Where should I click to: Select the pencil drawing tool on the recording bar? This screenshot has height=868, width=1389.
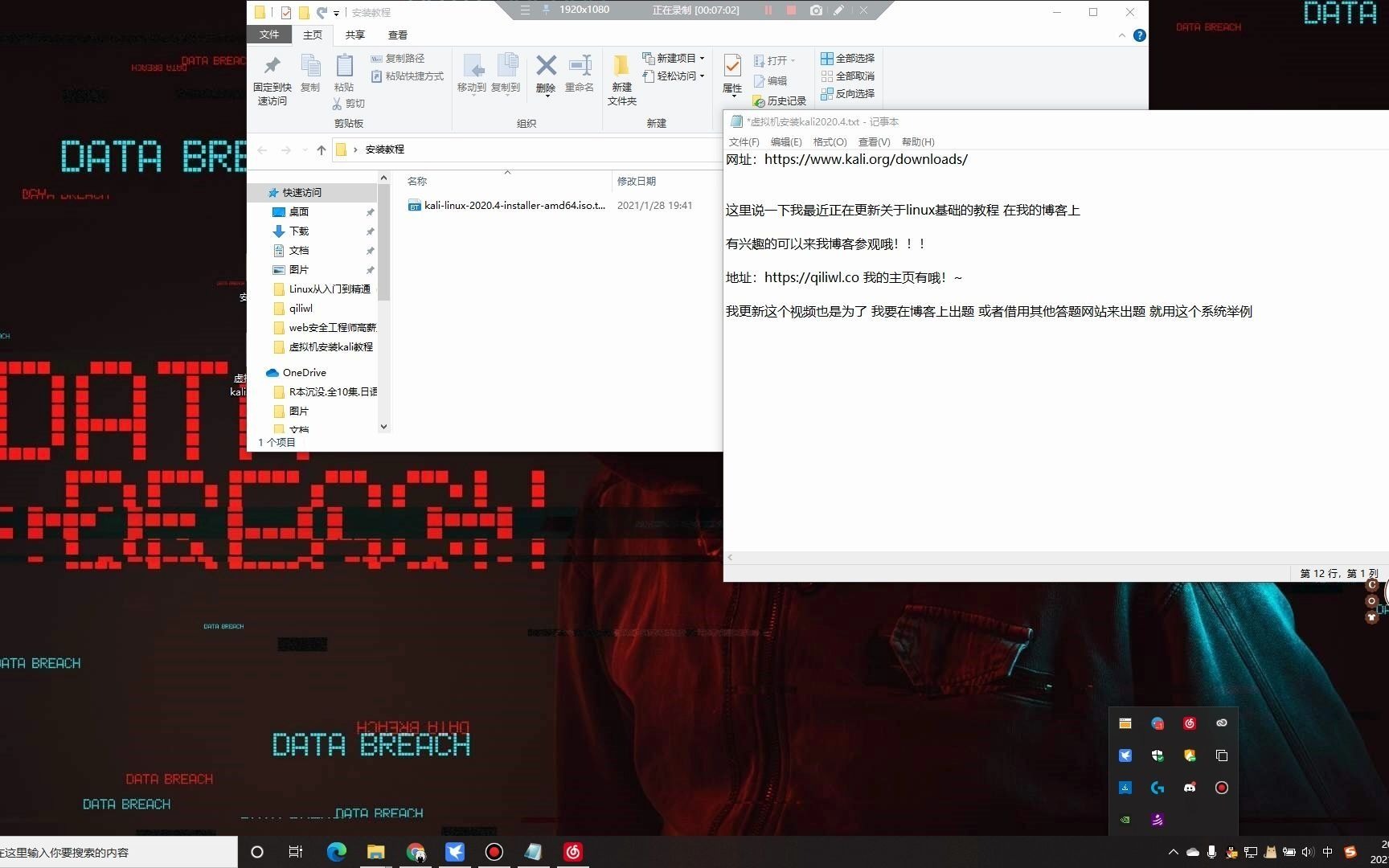point(838,10)
